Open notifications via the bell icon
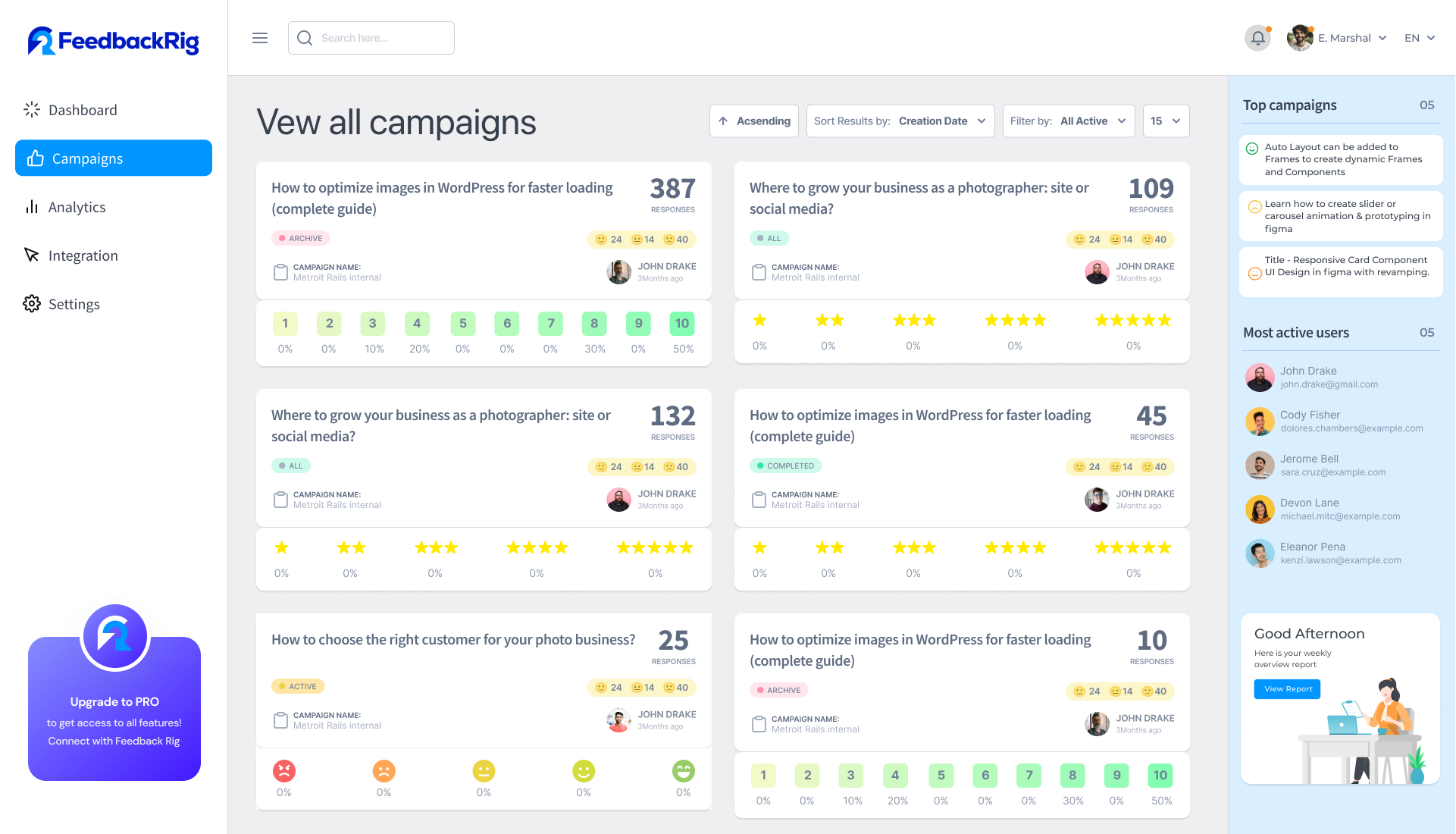This screenshot has height=834, width=1456. (1257, 37)
